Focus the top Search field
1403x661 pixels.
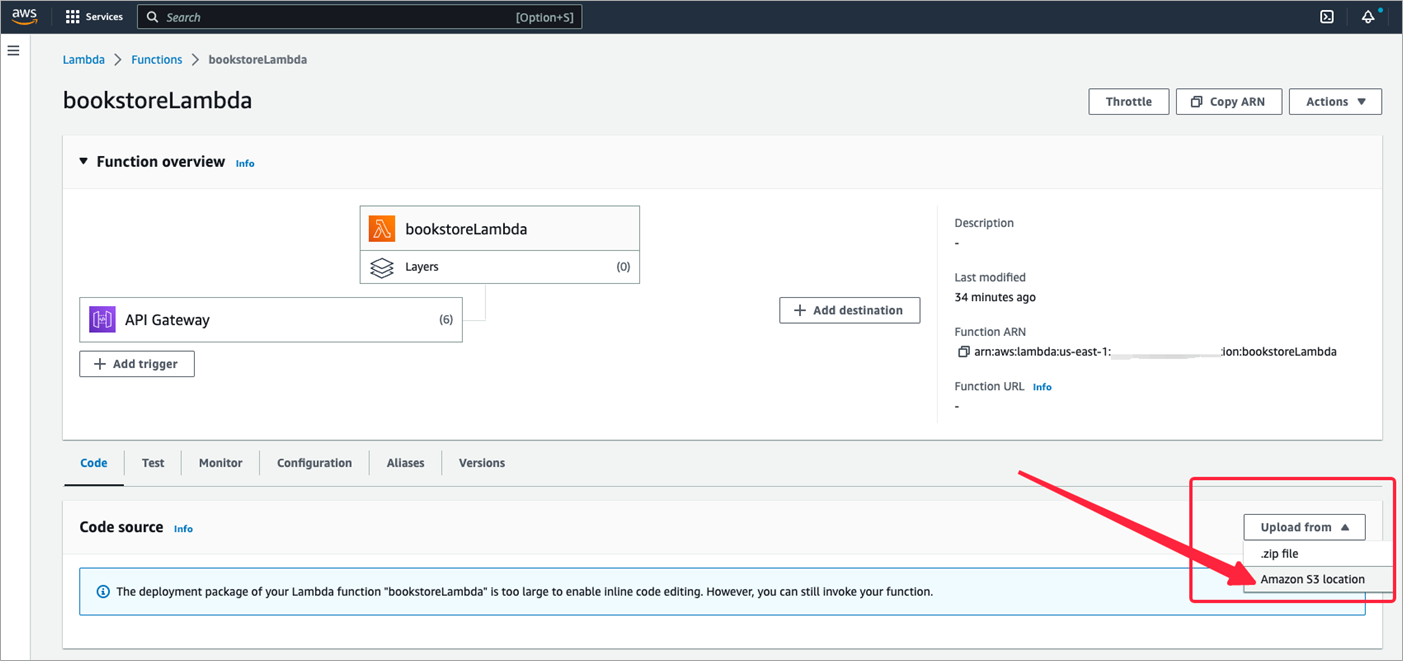coord(359,17)
